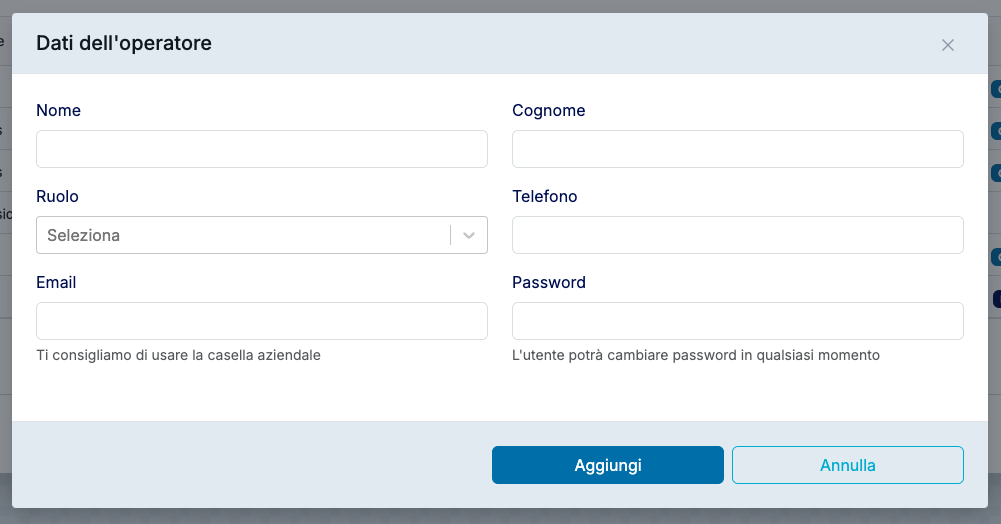Focus the Password input field

tap(737, 321)
